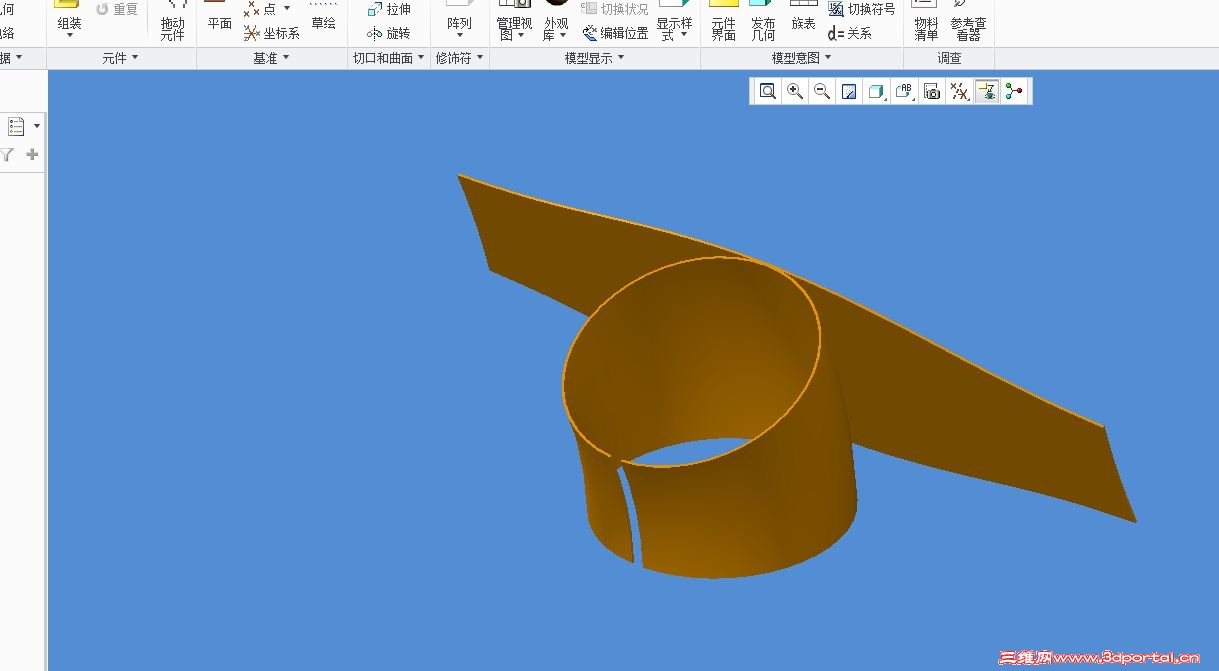Viewport: 1219px width, 671px height.
Task: Open the Family Table (族表)
Action: 803,16
